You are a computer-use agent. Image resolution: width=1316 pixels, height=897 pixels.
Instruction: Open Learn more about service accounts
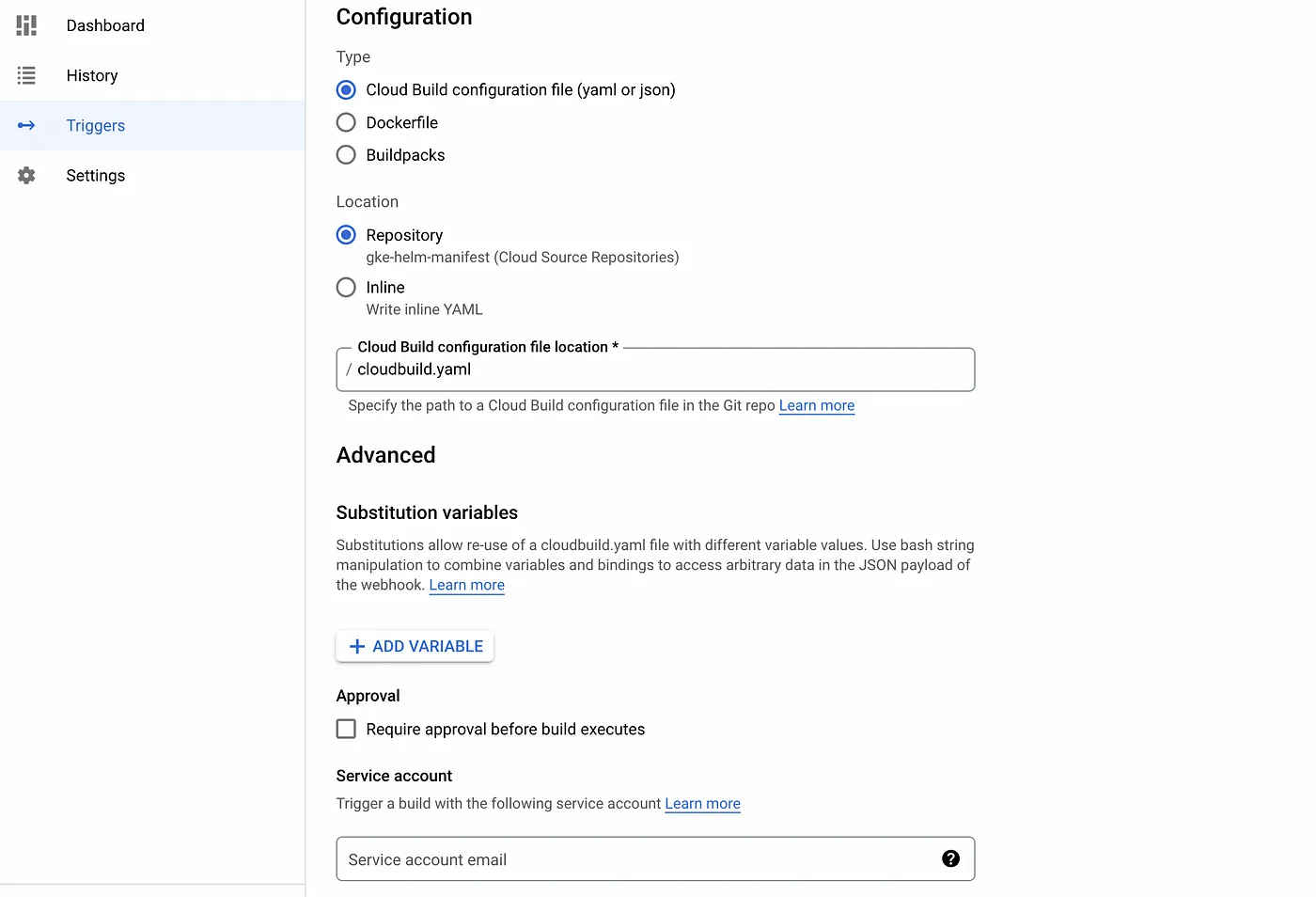[702, 803]
